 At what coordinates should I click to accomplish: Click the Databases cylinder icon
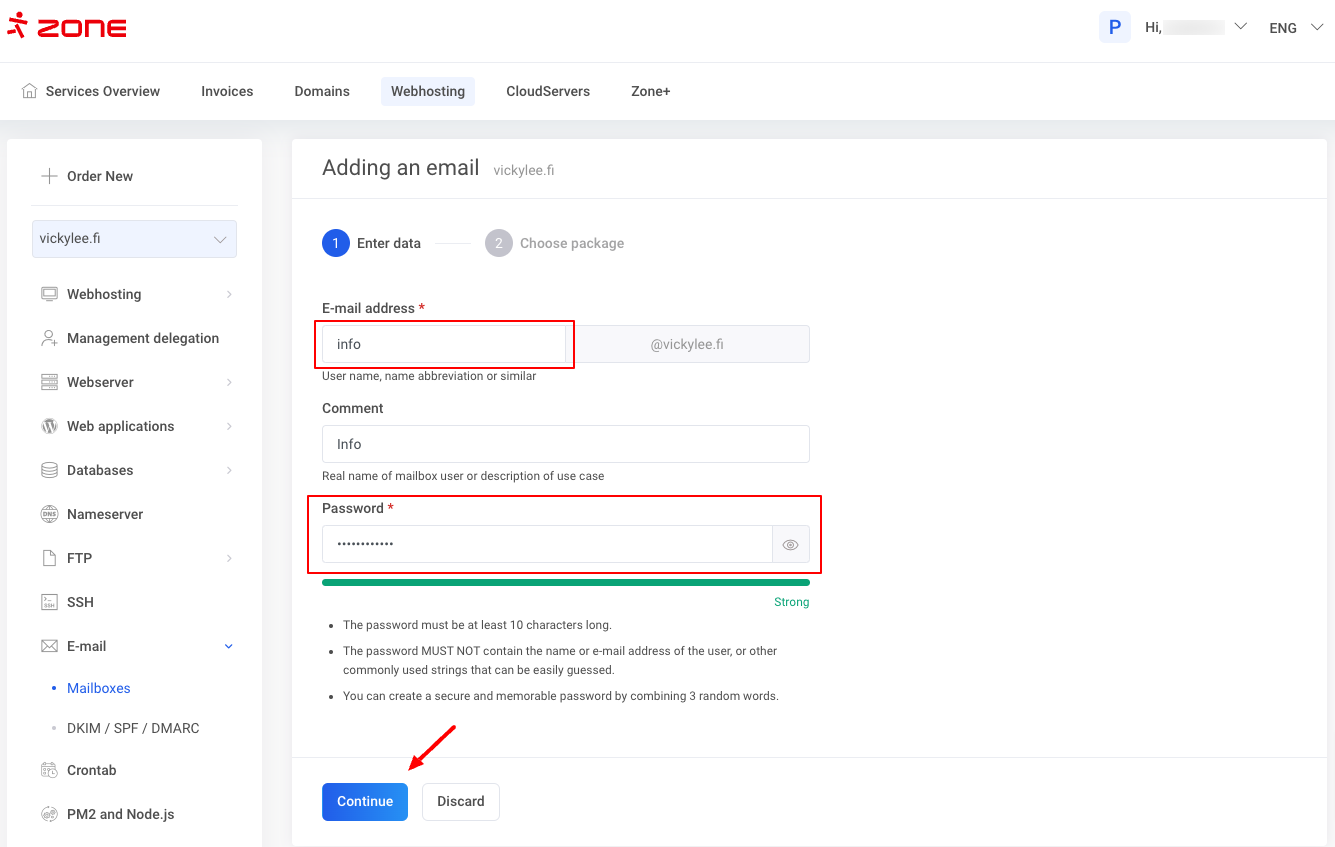pos(49,470)
